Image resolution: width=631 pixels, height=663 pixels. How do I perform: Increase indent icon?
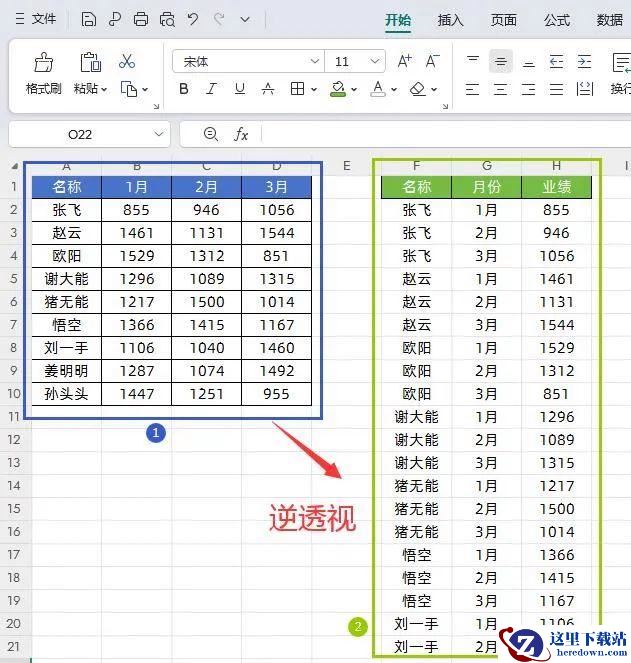point(584,62)
